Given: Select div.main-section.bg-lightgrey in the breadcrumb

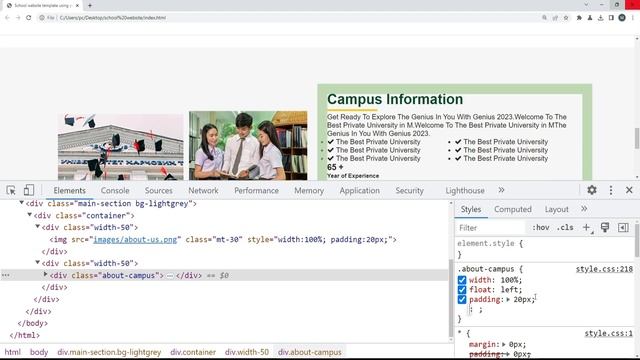Looking at the screenshot, I should pyautogui.click(x=109, y=352).
